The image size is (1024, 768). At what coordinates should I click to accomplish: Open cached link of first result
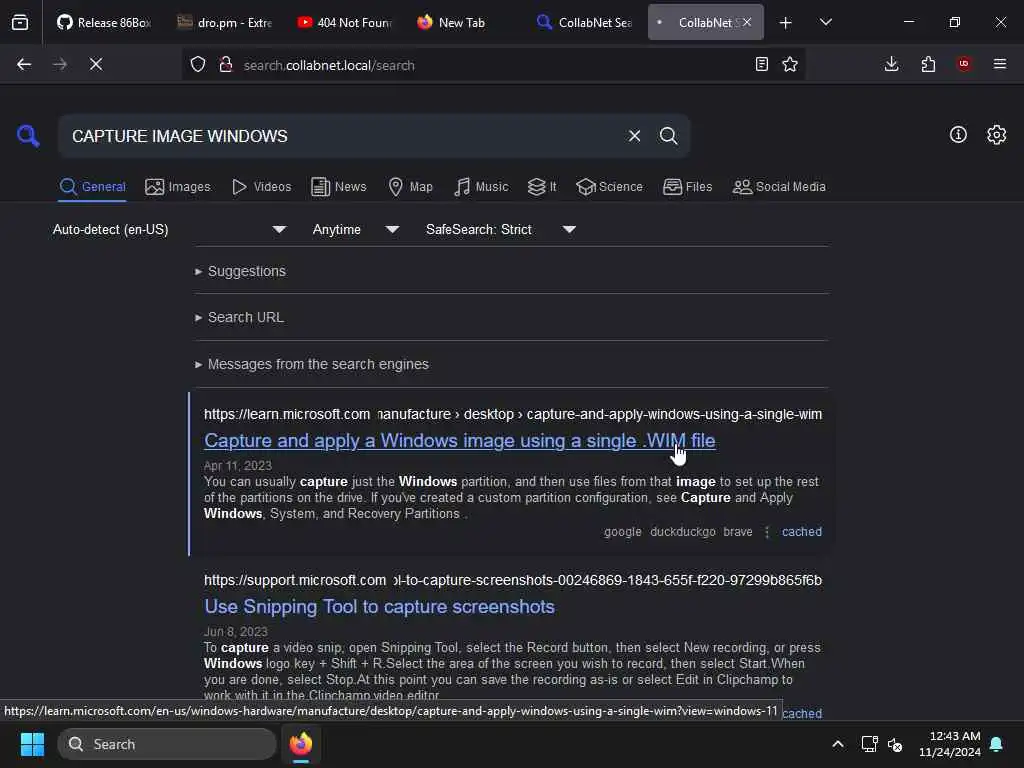click(802, 532)
